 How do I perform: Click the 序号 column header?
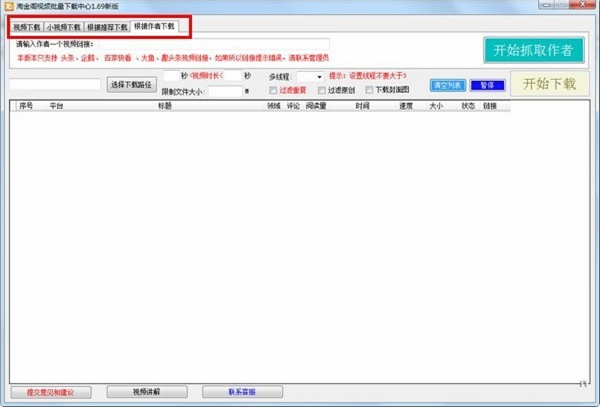coord(26,106)
